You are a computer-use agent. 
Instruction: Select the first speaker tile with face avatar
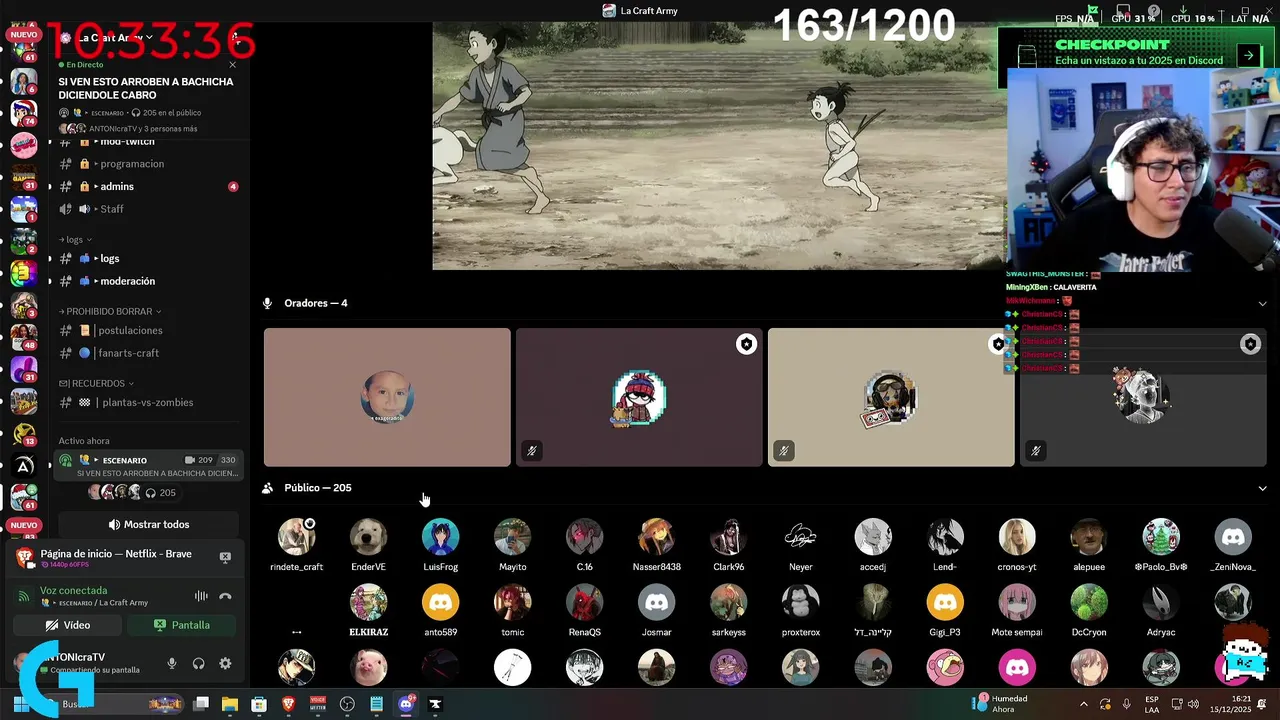click(387, 397)
